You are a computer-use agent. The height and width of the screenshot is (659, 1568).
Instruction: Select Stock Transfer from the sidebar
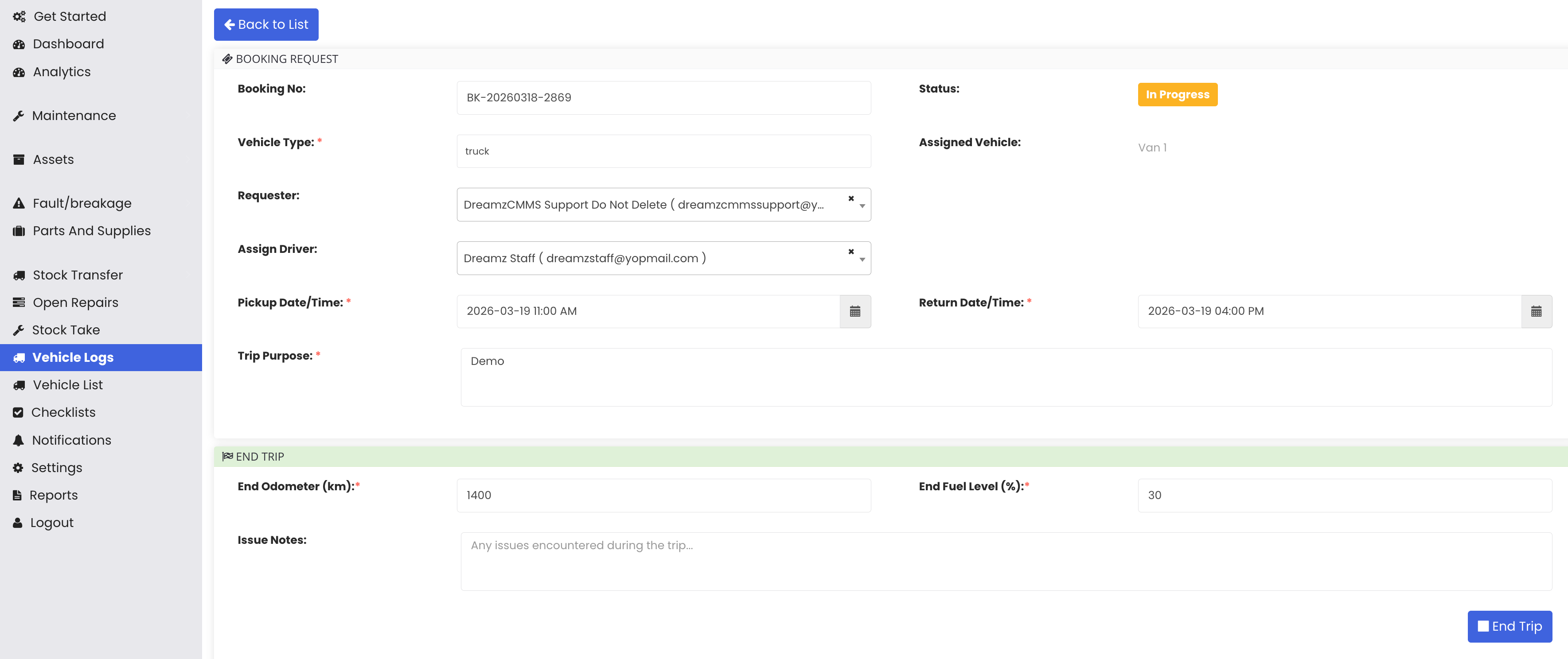click(x=77, y=275)
